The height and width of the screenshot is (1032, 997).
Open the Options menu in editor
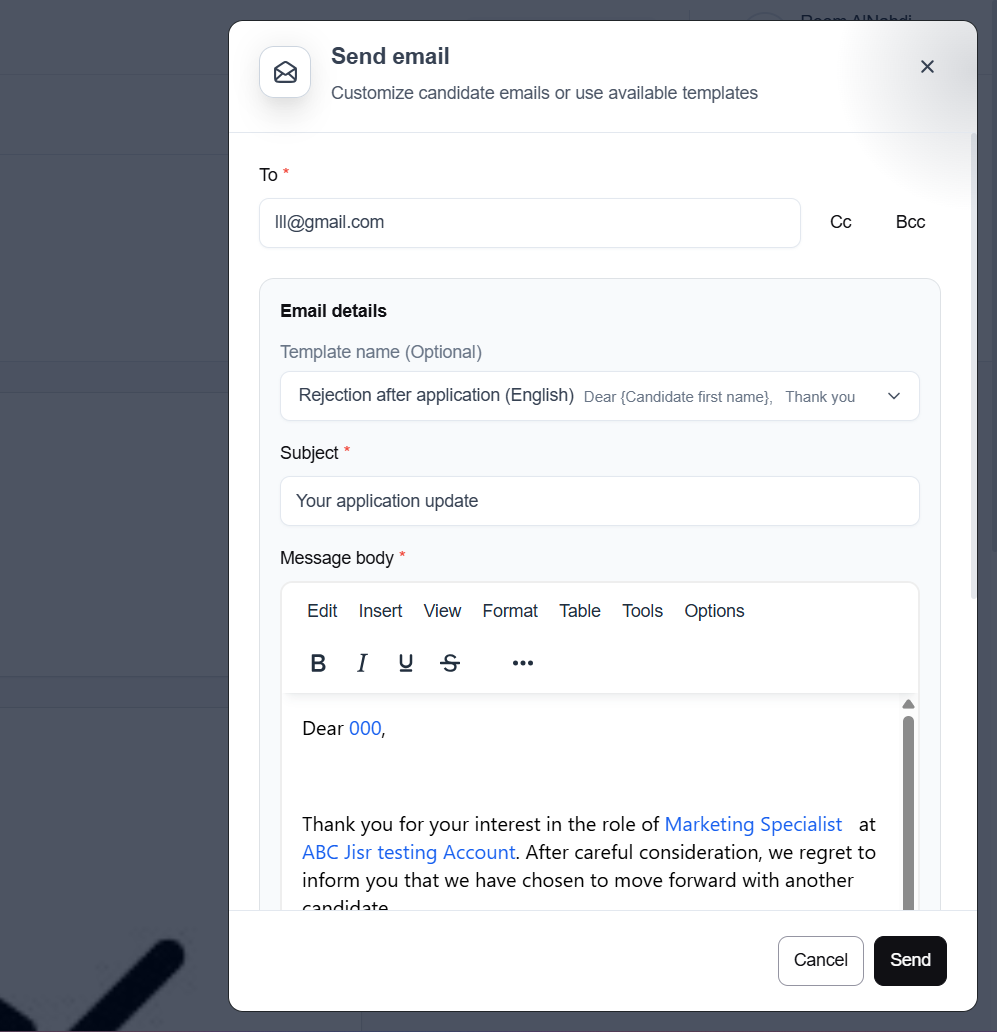tap(714, 611)
